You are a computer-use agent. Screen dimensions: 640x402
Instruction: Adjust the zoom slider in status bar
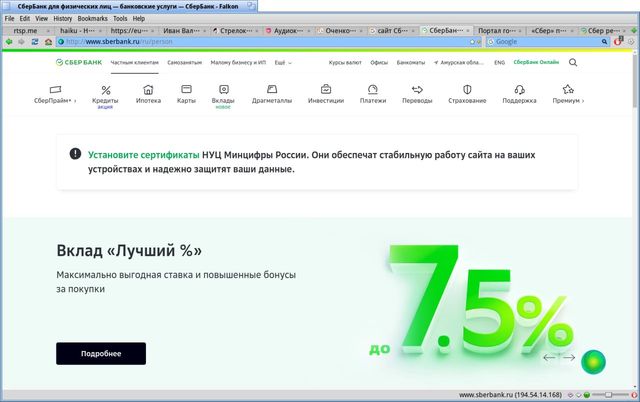(610, 395)
